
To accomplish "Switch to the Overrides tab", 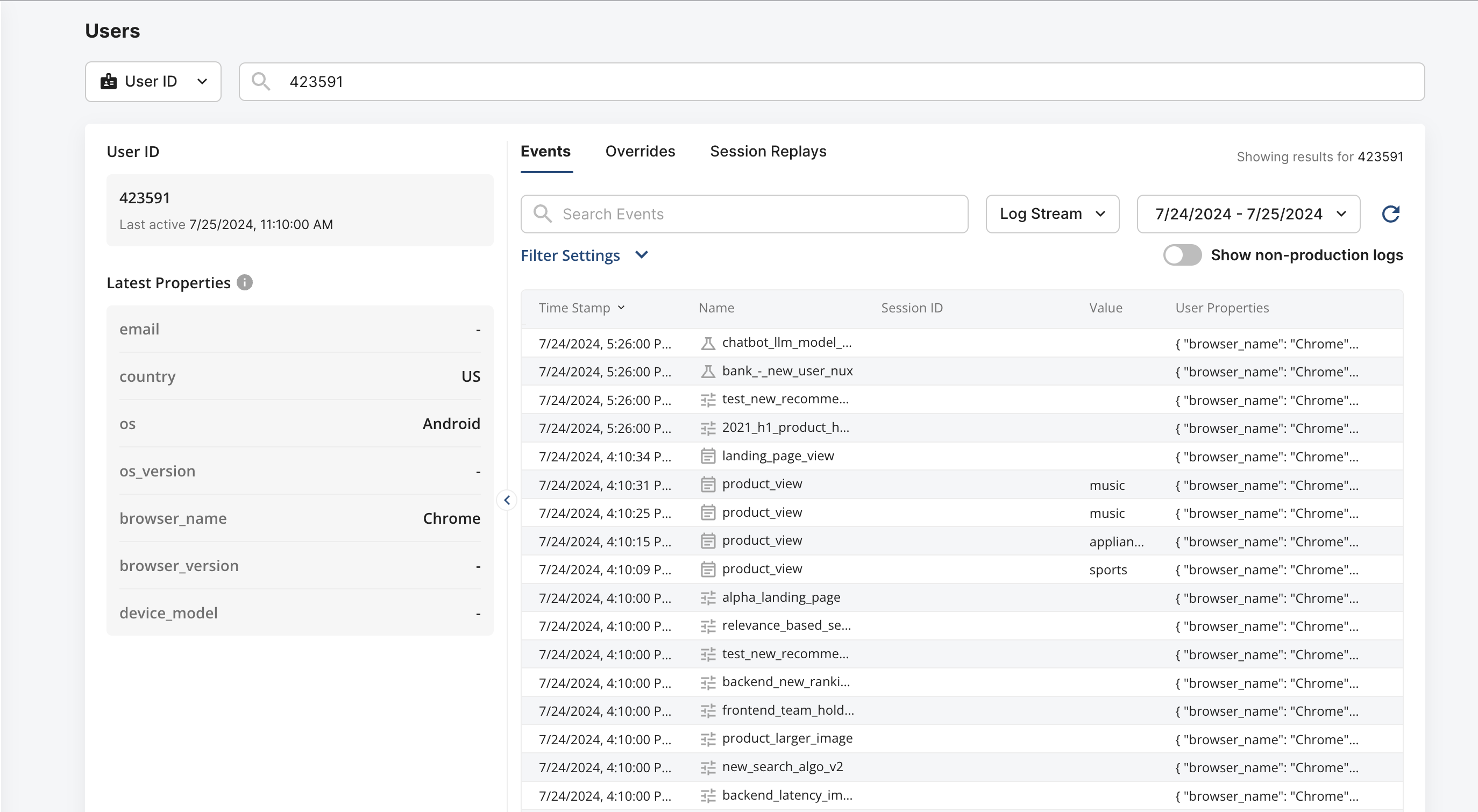I will [639, 152].
